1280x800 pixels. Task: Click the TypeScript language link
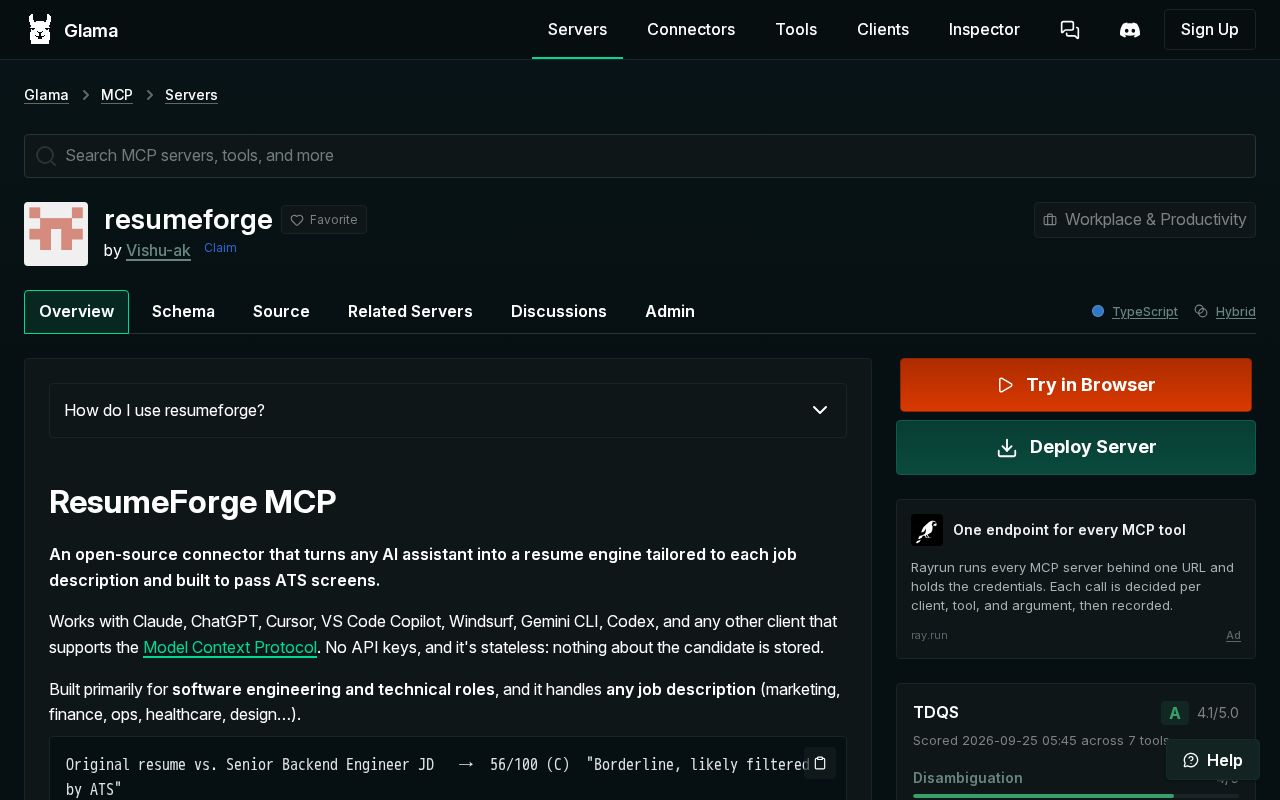[x=1145, y=312]
